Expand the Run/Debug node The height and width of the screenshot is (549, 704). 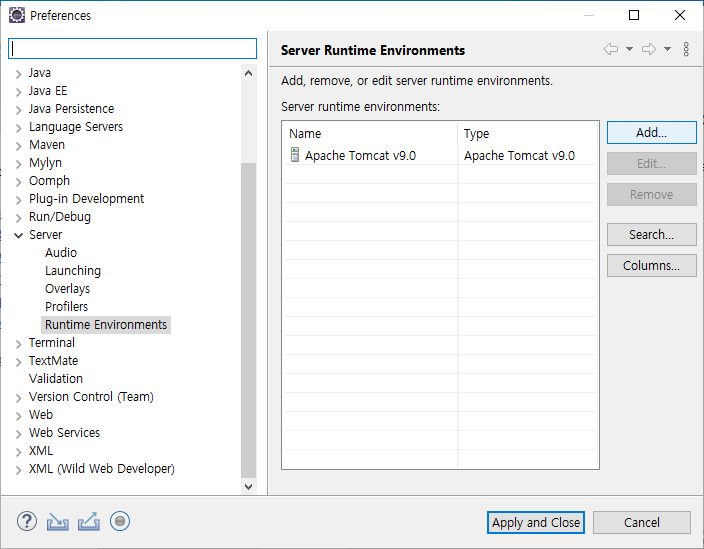[x=18, y=218]
